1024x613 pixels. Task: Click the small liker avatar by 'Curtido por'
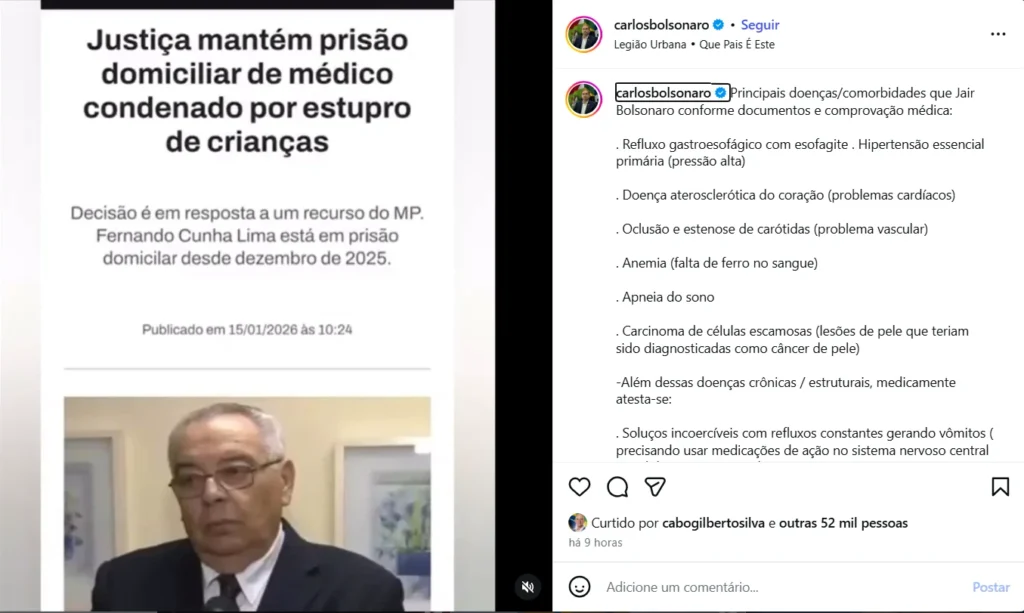577,523
